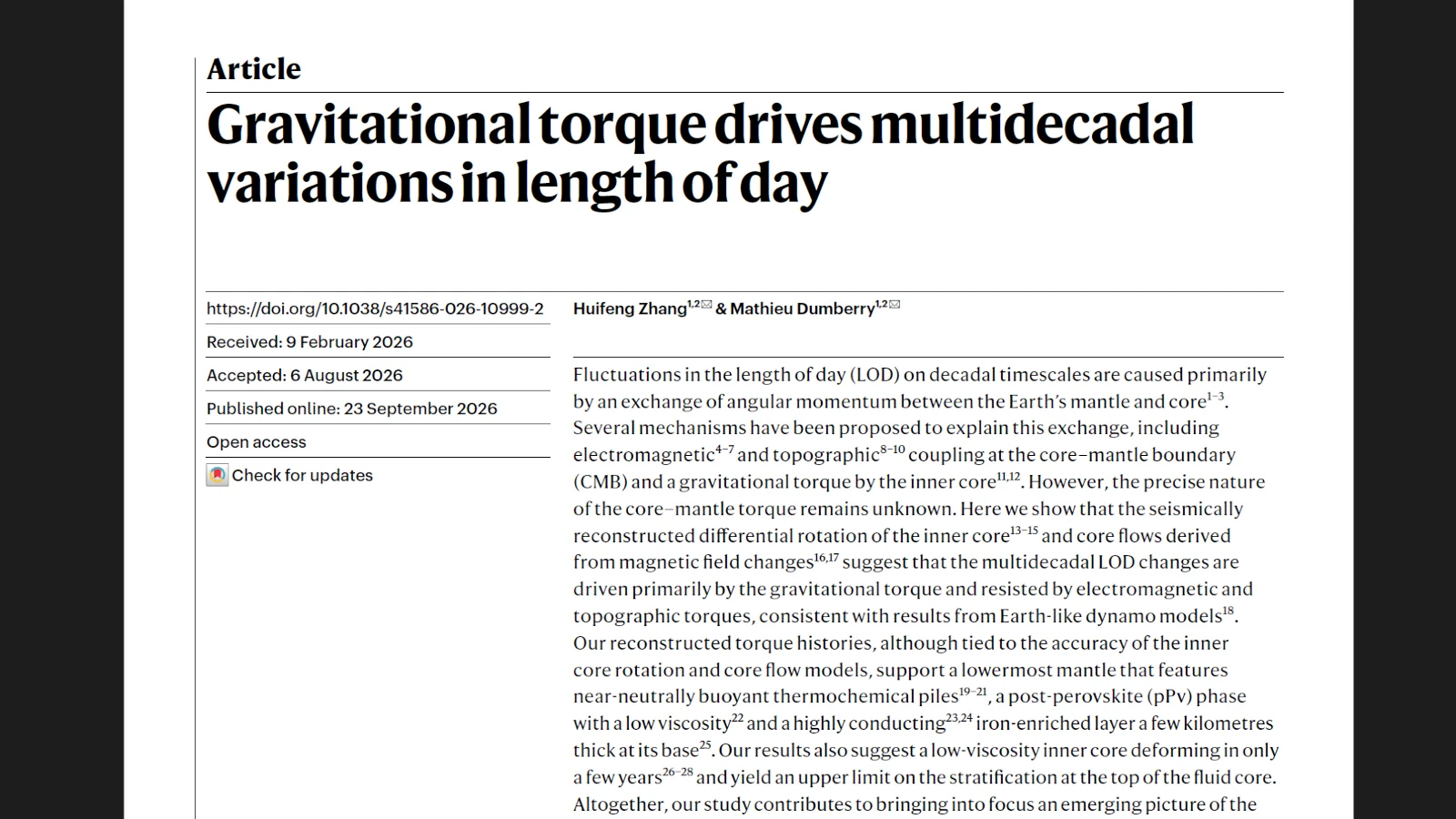Viewport: 1456px width, 819px height.
Task: Select author name Mathieu Dumberry
Action: click(803, 308)
